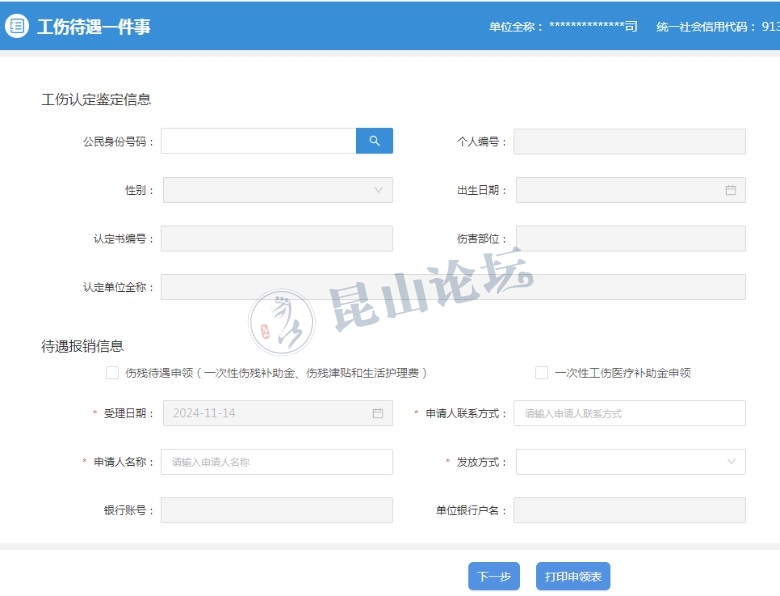Focus the 公民身份号码 input field
The width and height of the screenshot is (780, 596).
pyautogui.click(x=258, y=141)
